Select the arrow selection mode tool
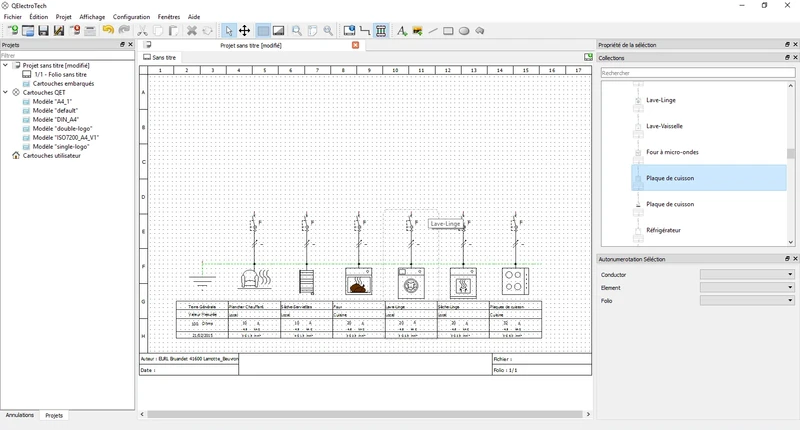The image size is (800, 430). tap(228, 31)
